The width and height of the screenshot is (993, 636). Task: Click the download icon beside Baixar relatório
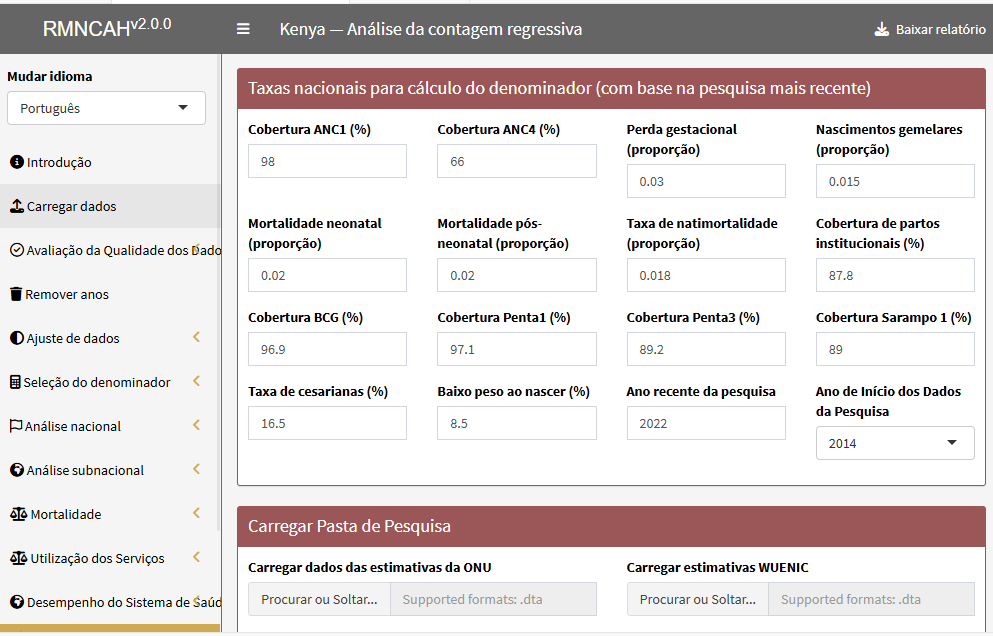tap(882, 29)
